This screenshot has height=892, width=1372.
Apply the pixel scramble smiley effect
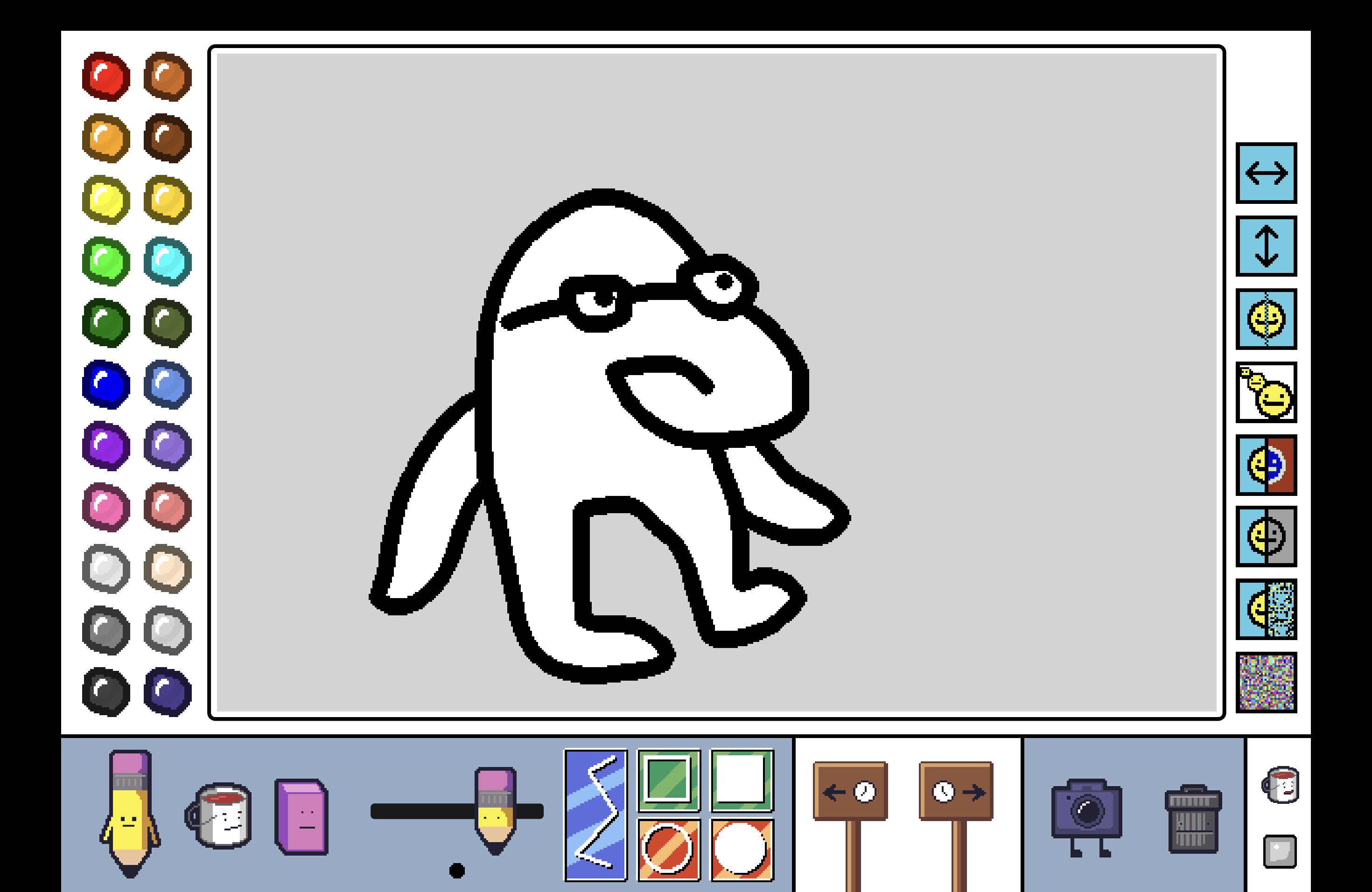[1267, 609]
